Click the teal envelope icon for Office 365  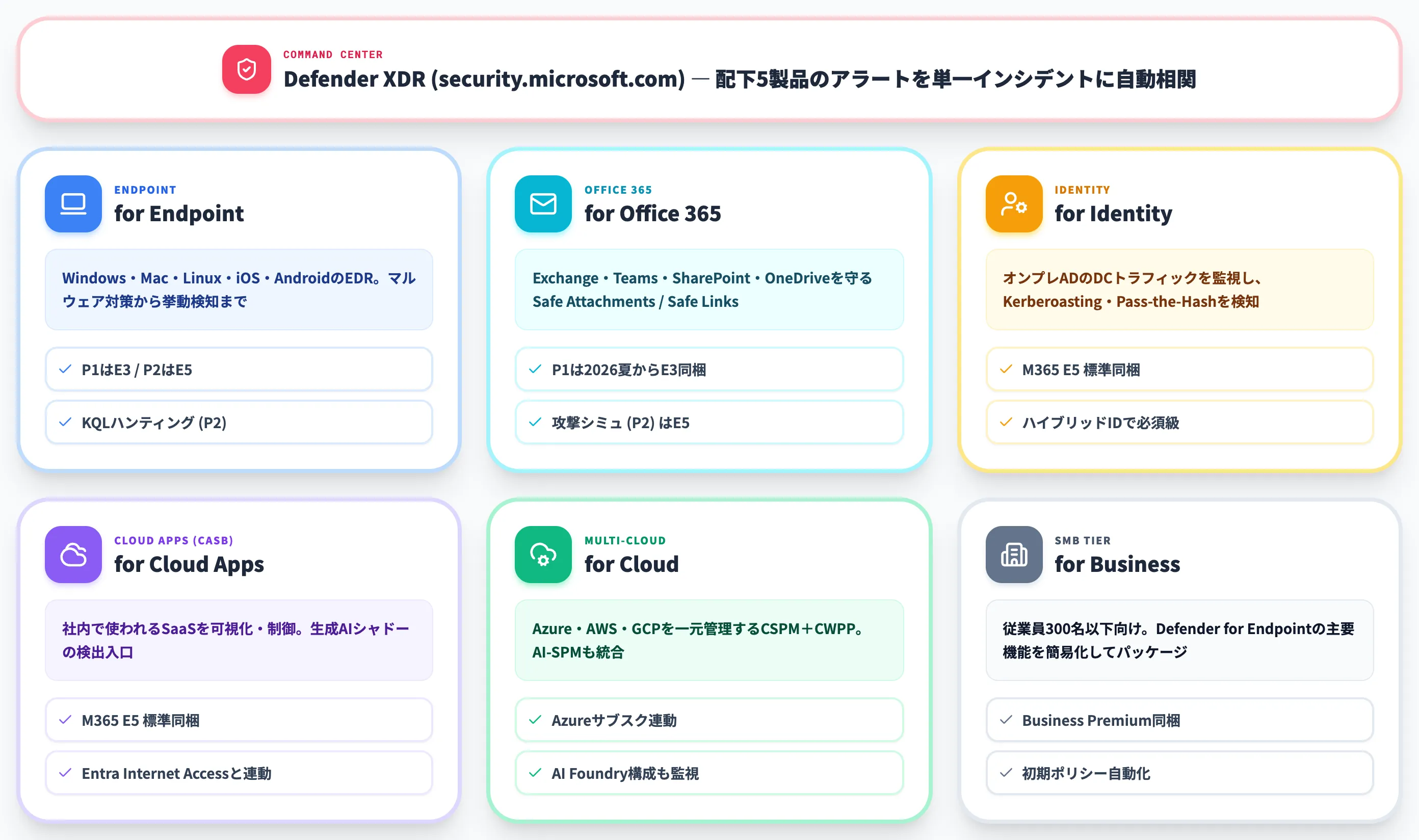[x=543, y=204]
